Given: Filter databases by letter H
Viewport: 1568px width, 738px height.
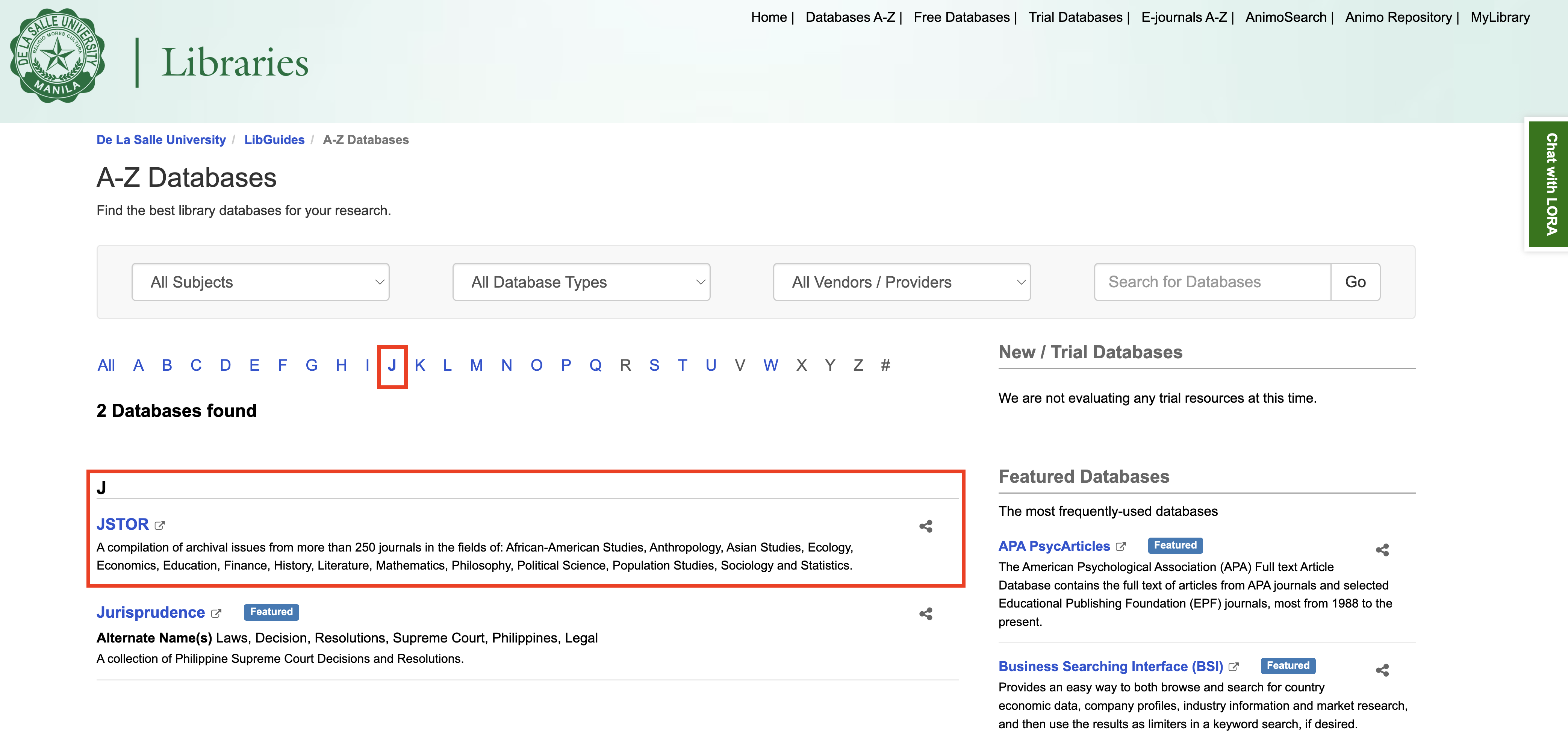Looking at the screenshot, I should [342, 365].
